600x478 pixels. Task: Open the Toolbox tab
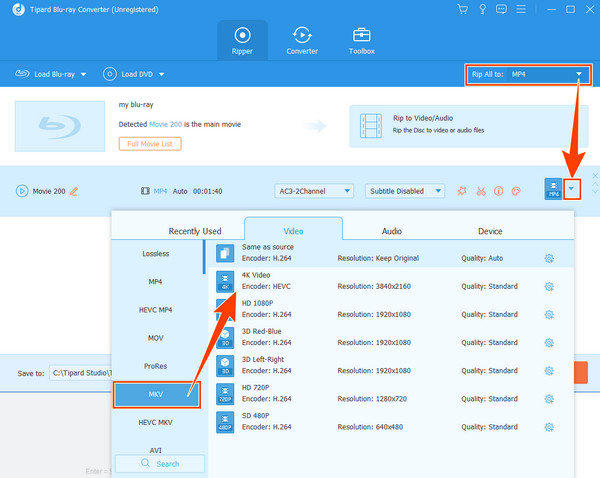(362, 41)
